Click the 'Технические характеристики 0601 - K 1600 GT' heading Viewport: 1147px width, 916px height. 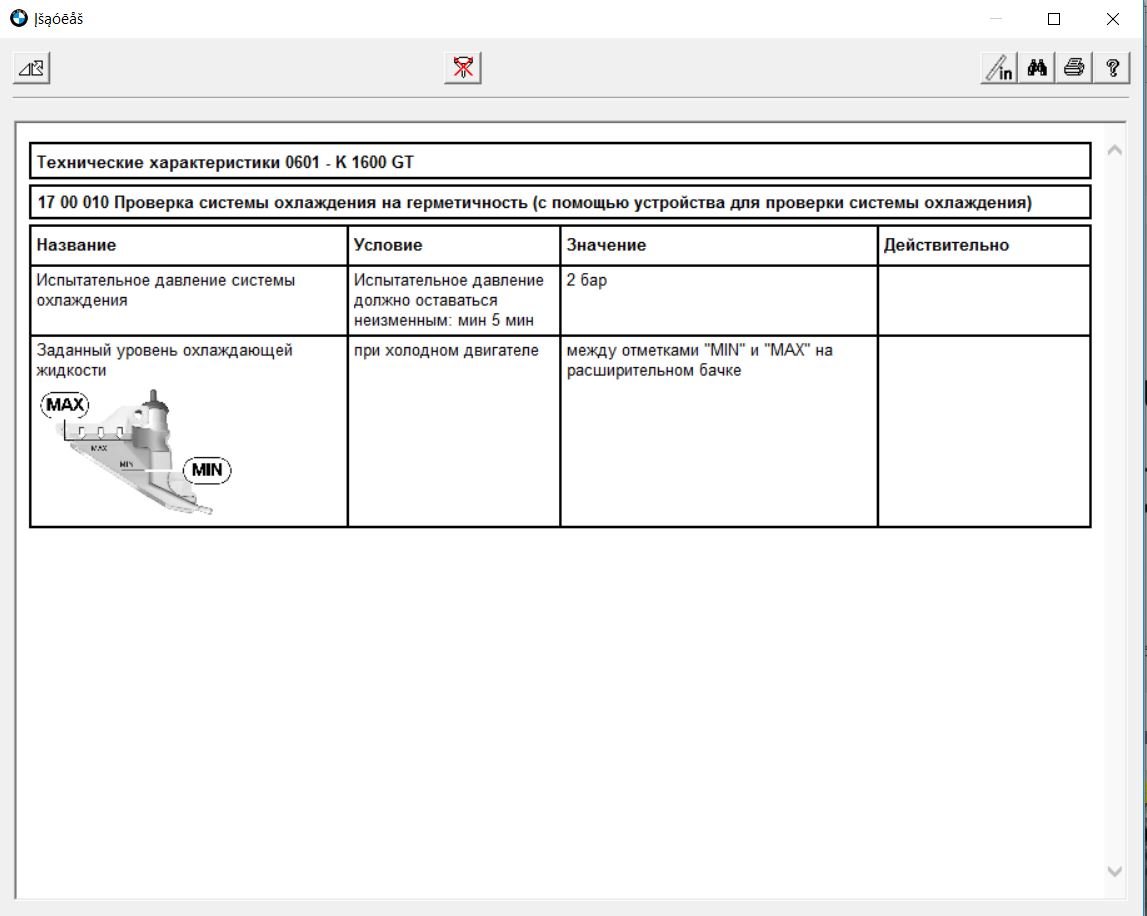(x=225, y=161)
